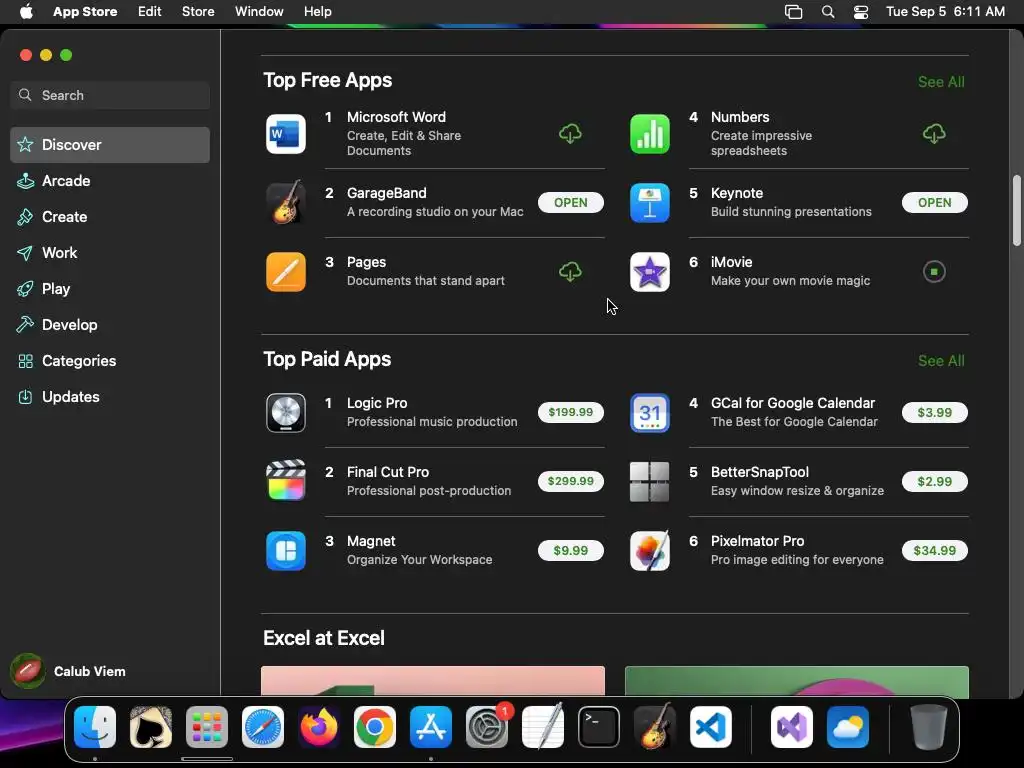Open the Window menu
1024x768 pixels.
[259, 12]
